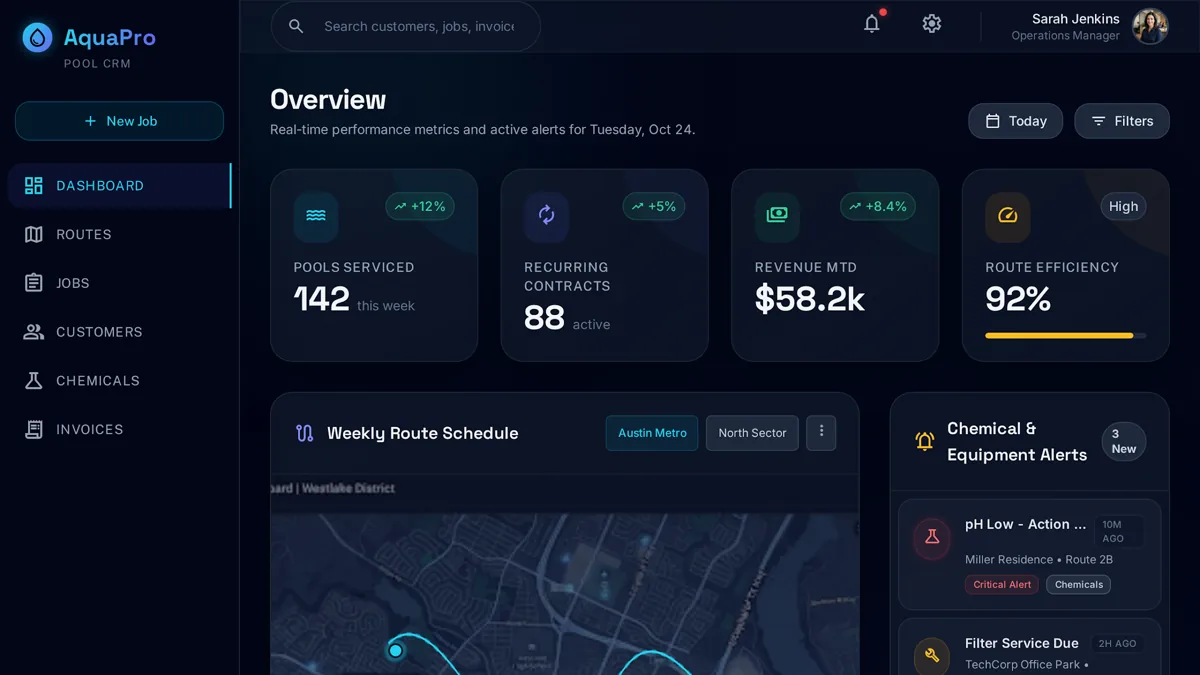
Task: Click the 92% route efficiency value
Action: [1018, 299]
